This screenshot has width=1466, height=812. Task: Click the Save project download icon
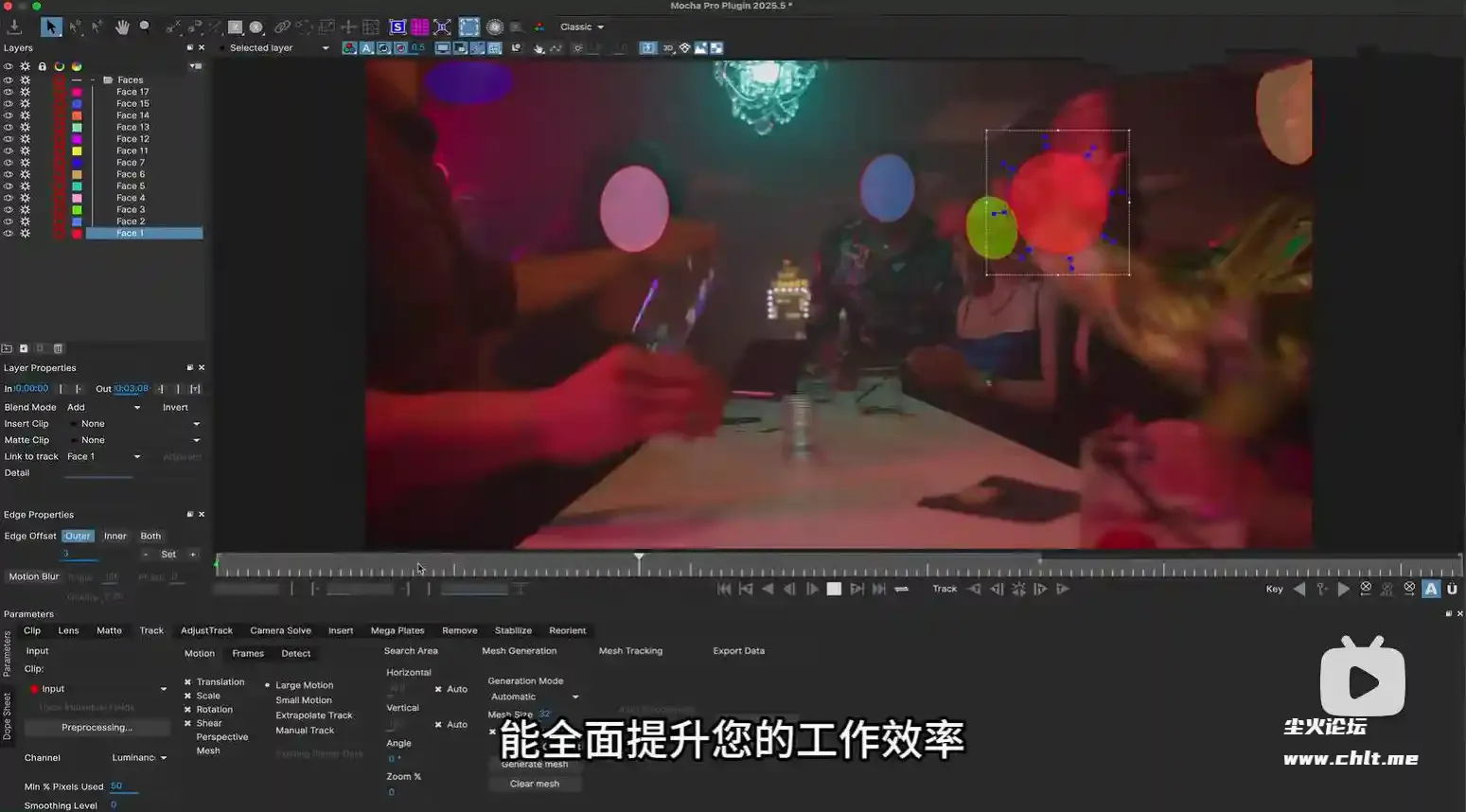(14, 26)
